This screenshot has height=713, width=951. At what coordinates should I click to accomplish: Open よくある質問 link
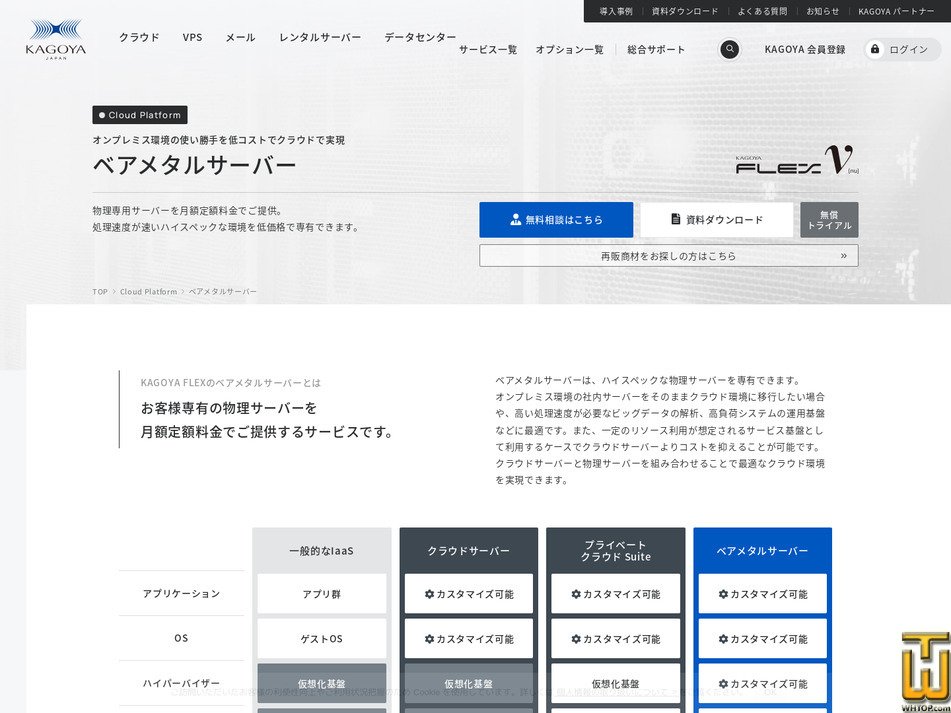(762, 11)
